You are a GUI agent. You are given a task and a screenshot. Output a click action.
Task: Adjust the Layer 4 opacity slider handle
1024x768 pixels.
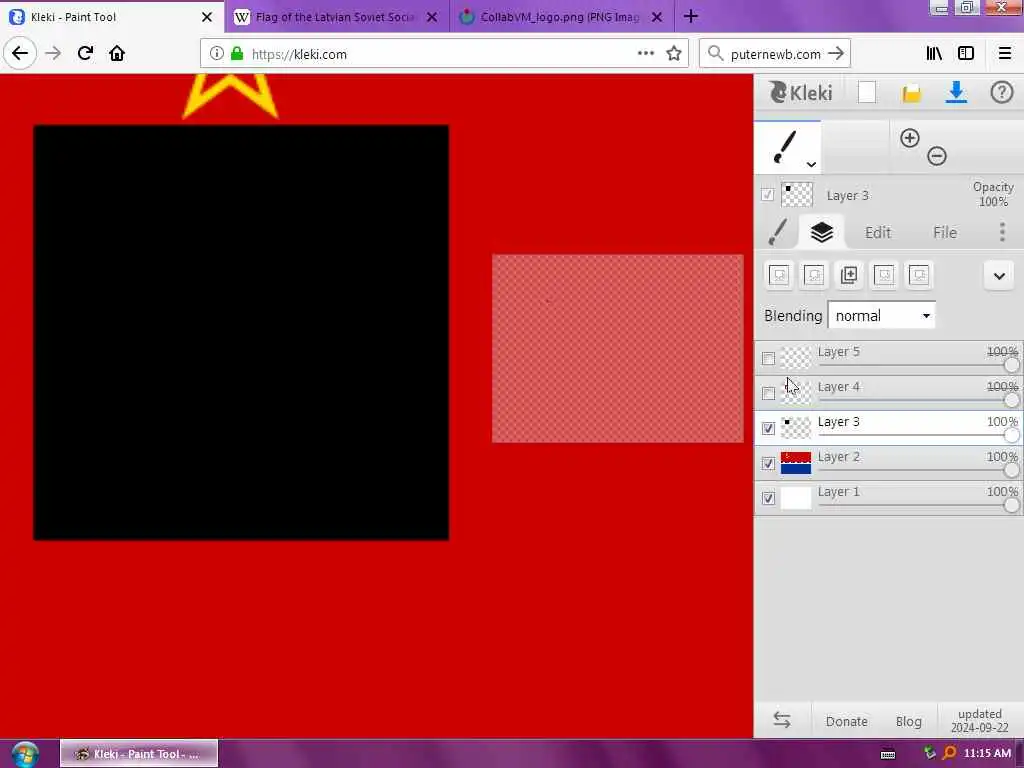pyautogui.click(x=1011, y=400)
